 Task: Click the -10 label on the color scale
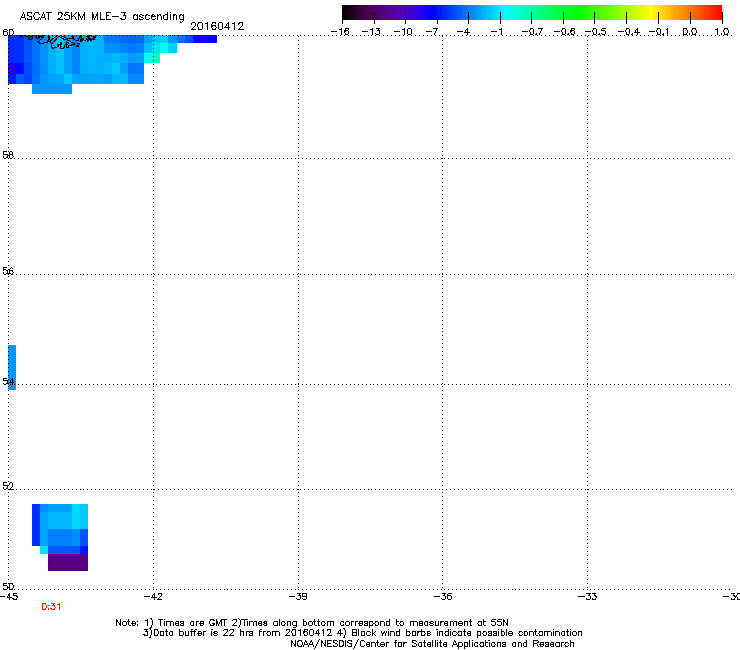[403, 32]
